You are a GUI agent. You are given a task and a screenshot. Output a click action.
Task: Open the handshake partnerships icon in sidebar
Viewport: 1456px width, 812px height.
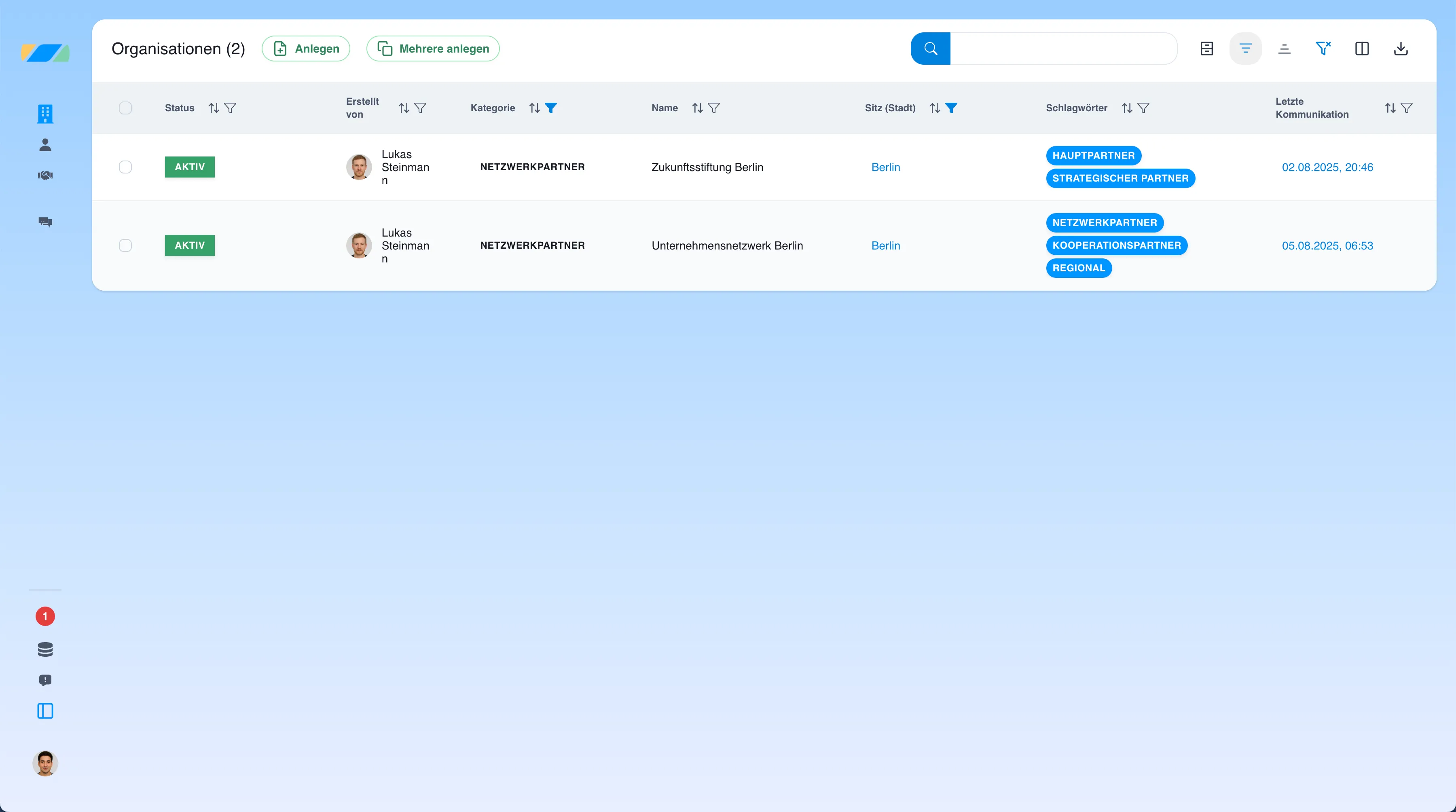pyautogui.click(x=45, y=175)
